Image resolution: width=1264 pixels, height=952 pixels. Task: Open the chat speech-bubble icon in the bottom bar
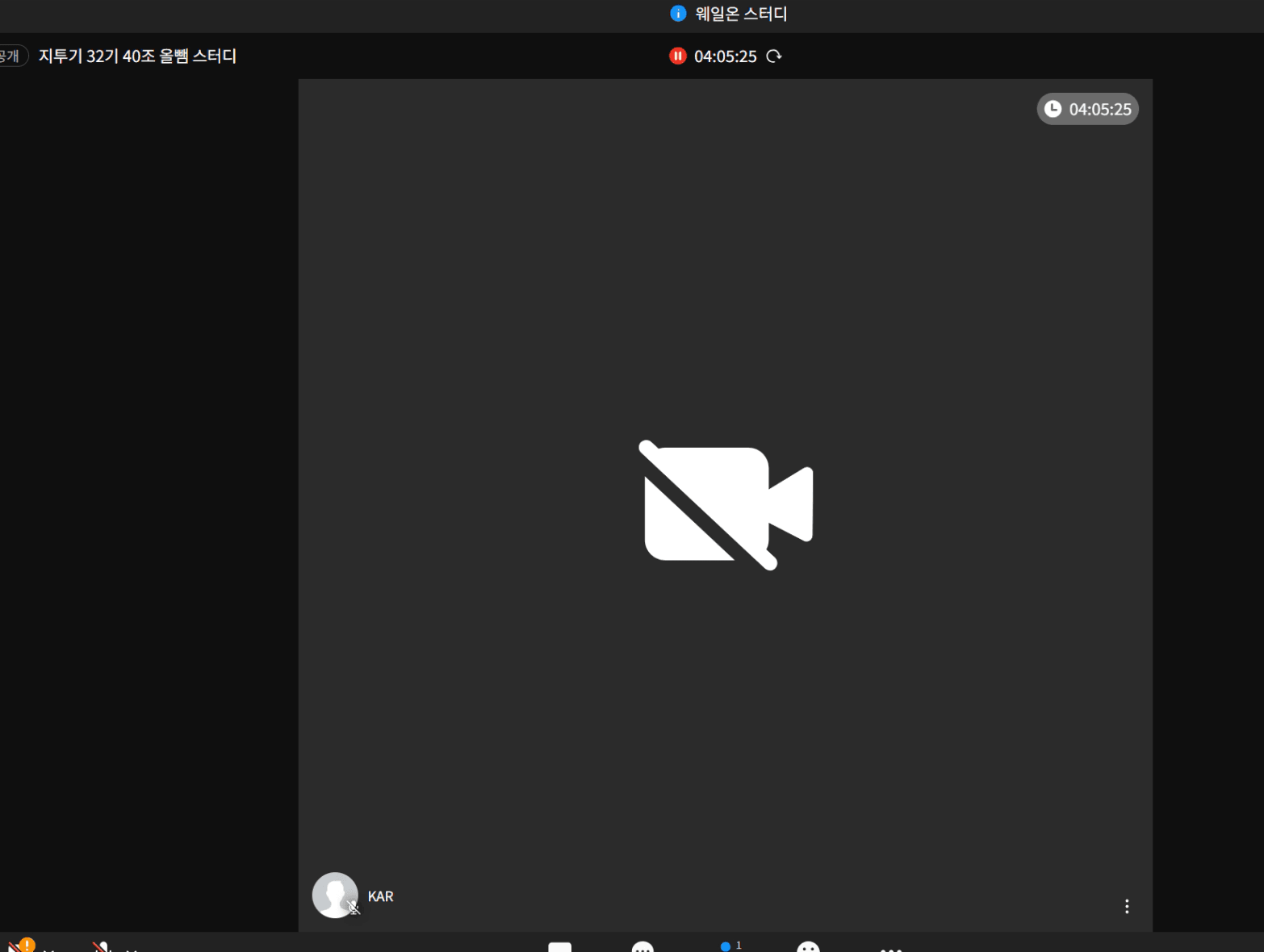tap(642, 946)
